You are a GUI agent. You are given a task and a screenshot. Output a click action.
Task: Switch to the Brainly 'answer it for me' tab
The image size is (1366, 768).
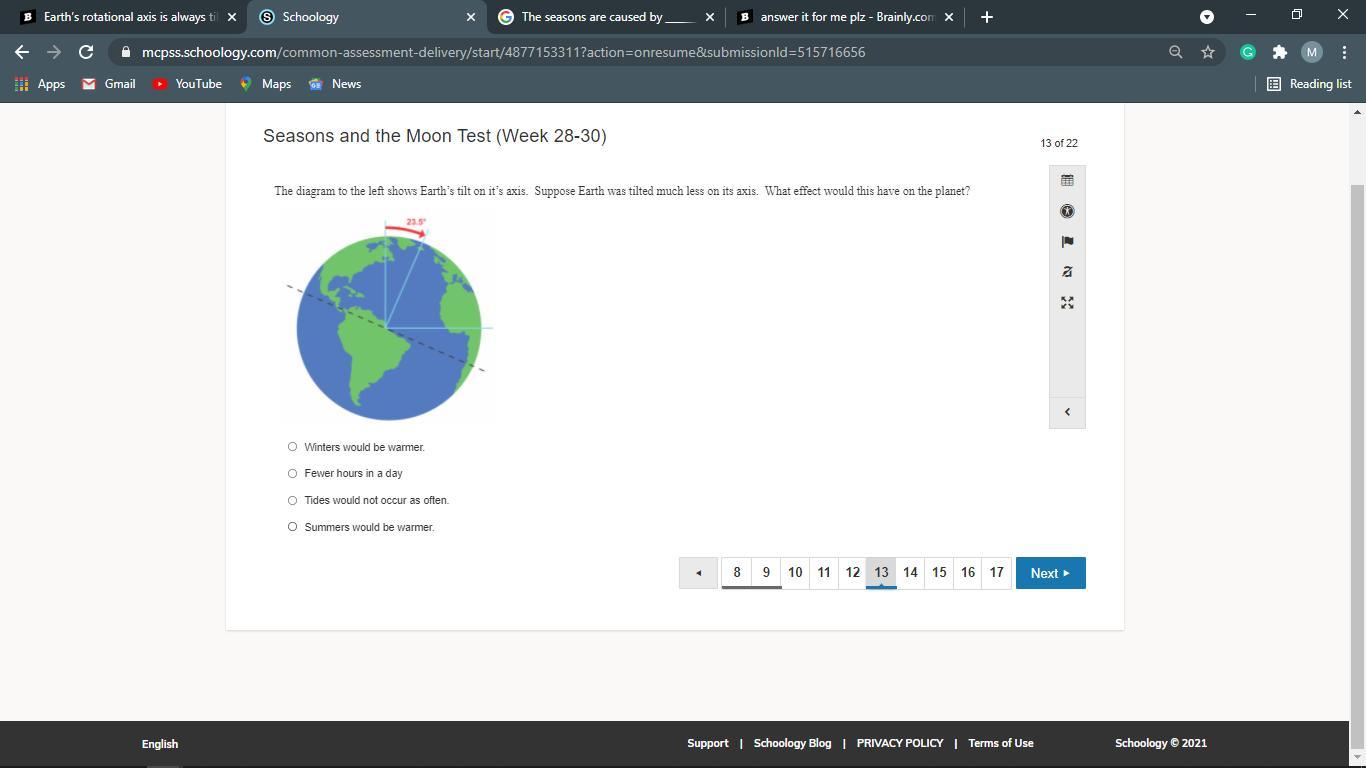pyautogui.click(x=845, y=17)
